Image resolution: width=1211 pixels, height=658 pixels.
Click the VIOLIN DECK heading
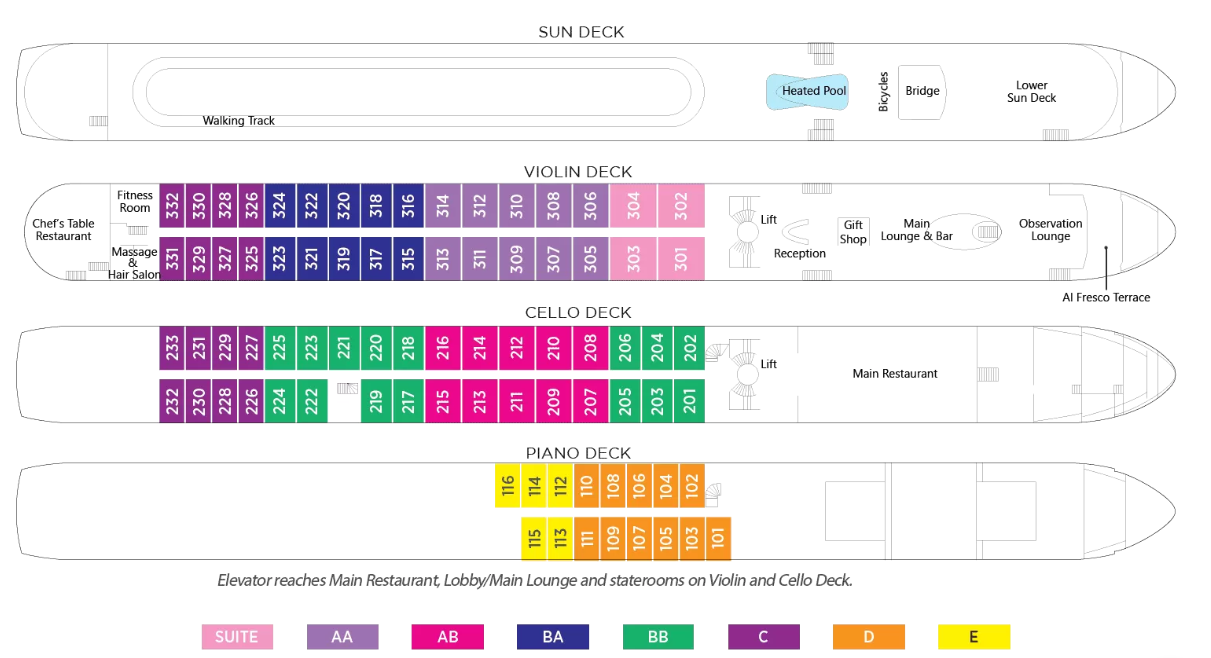point(579,172)
